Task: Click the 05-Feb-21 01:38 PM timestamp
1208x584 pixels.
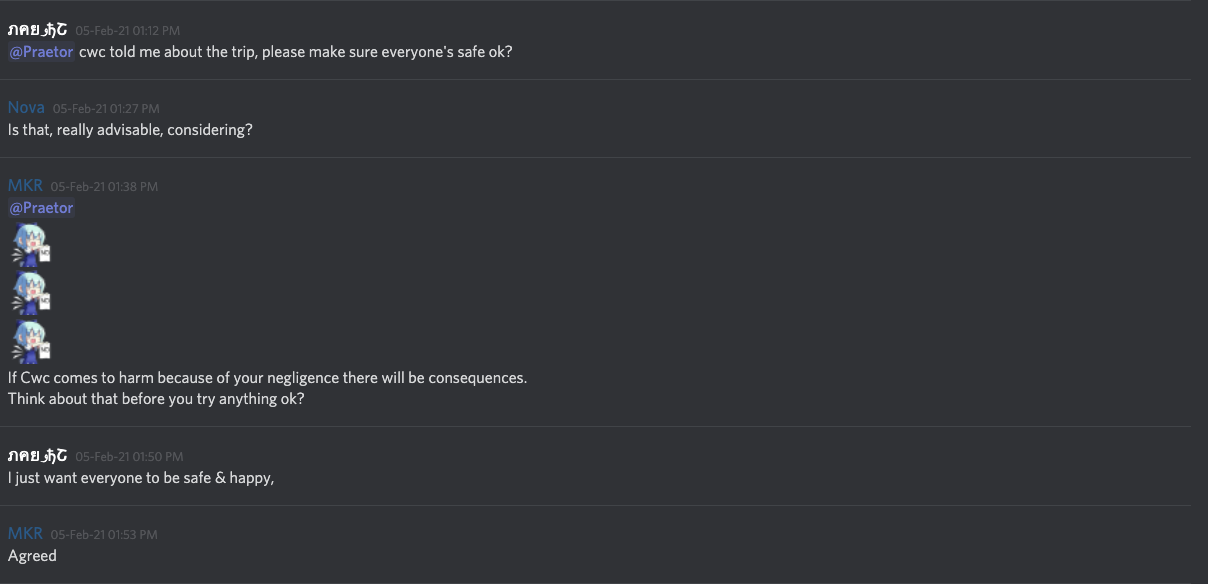Action: pyautogui.click(x=104, y=186)
